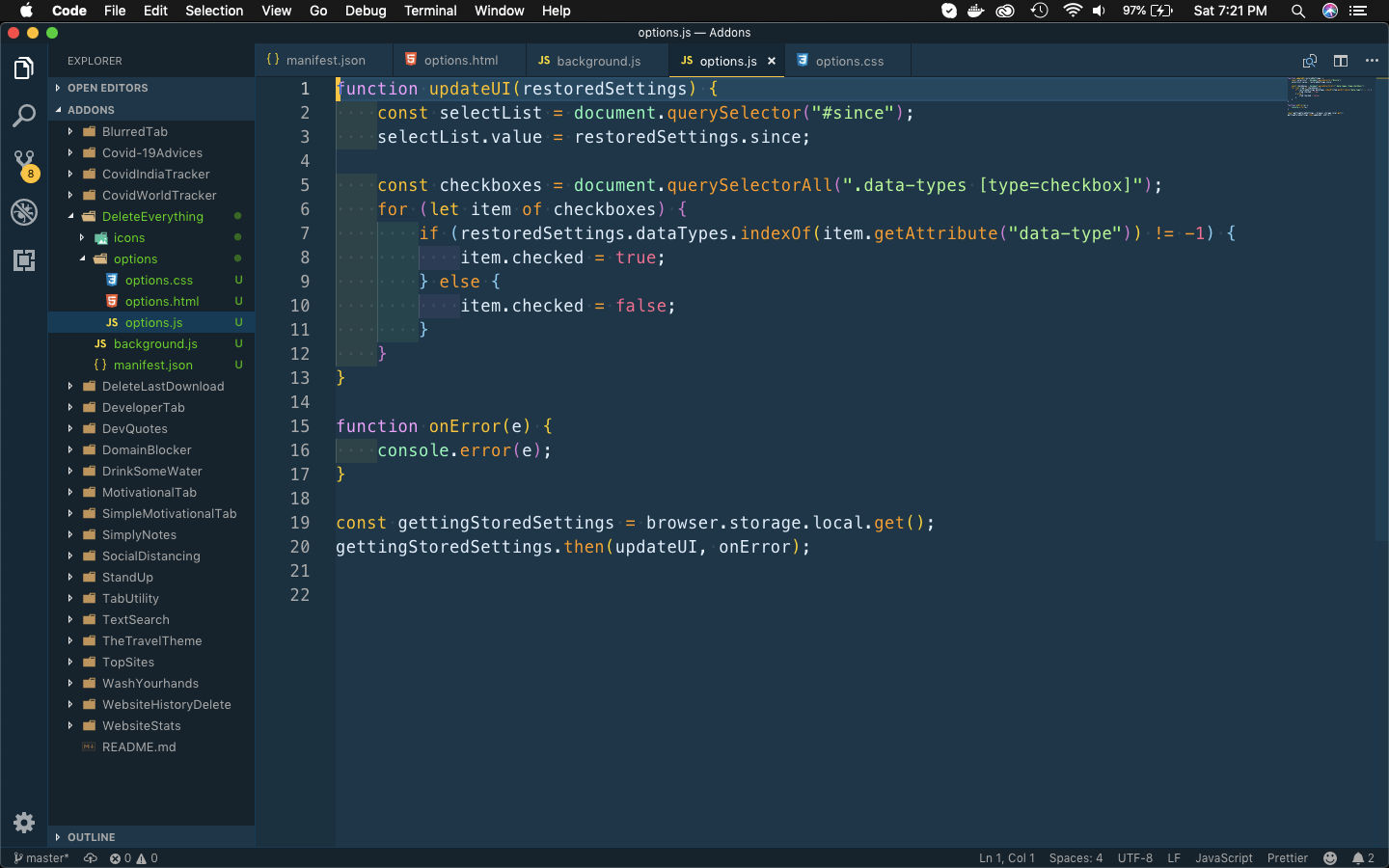
Task: Open the Creative Cloud menu bar icon
Action: [1005, 11]
